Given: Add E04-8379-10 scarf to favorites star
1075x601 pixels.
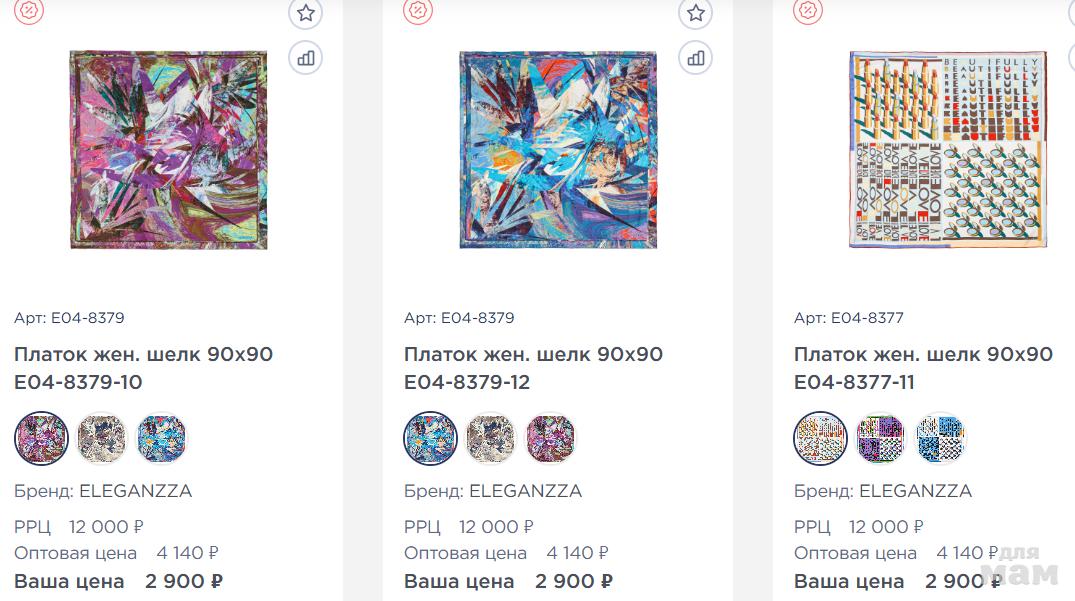Looking at the screenshot, I should click(306, 12).
